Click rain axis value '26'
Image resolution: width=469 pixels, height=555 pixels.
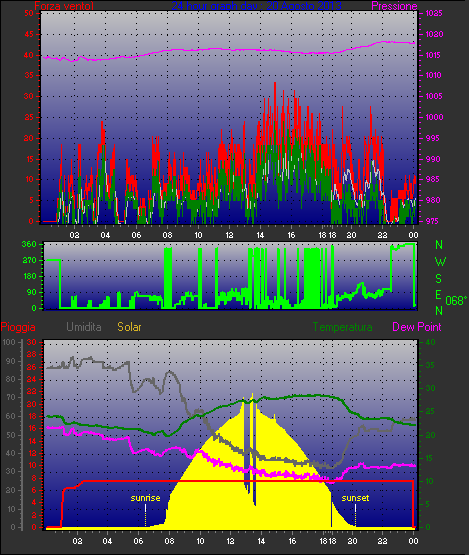click(32, 367)
